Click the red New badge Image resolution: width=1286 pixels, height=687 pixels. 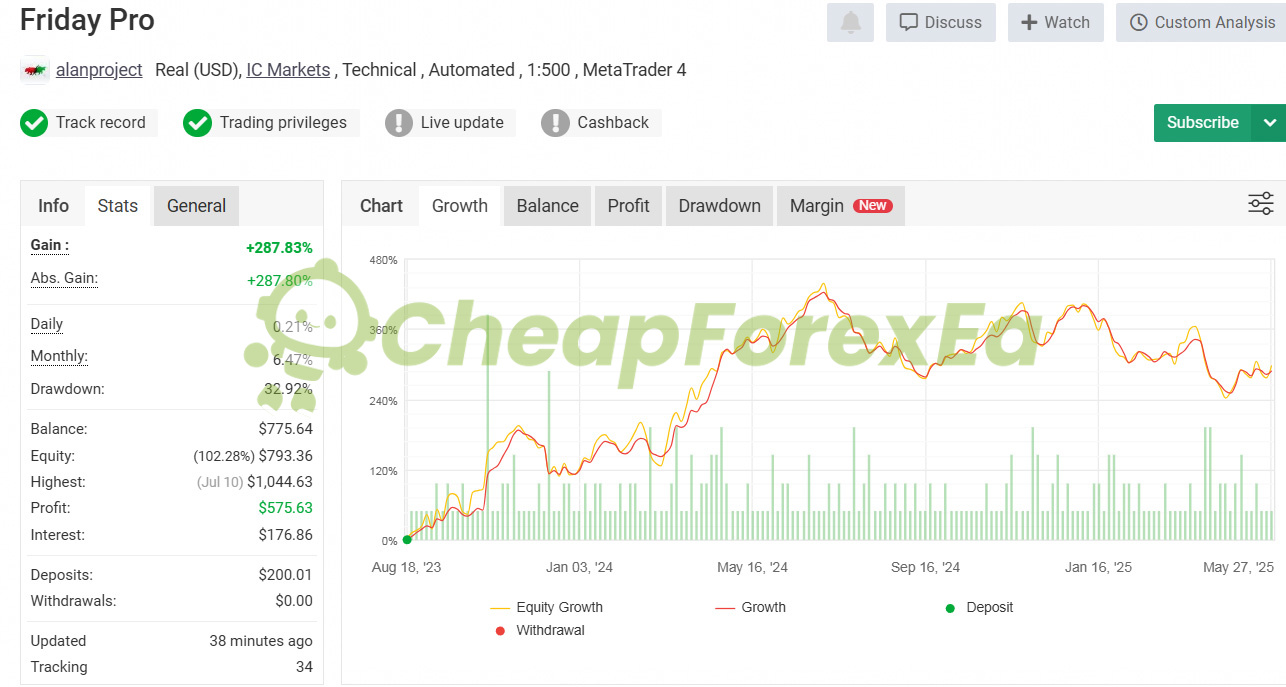[873, 206]
